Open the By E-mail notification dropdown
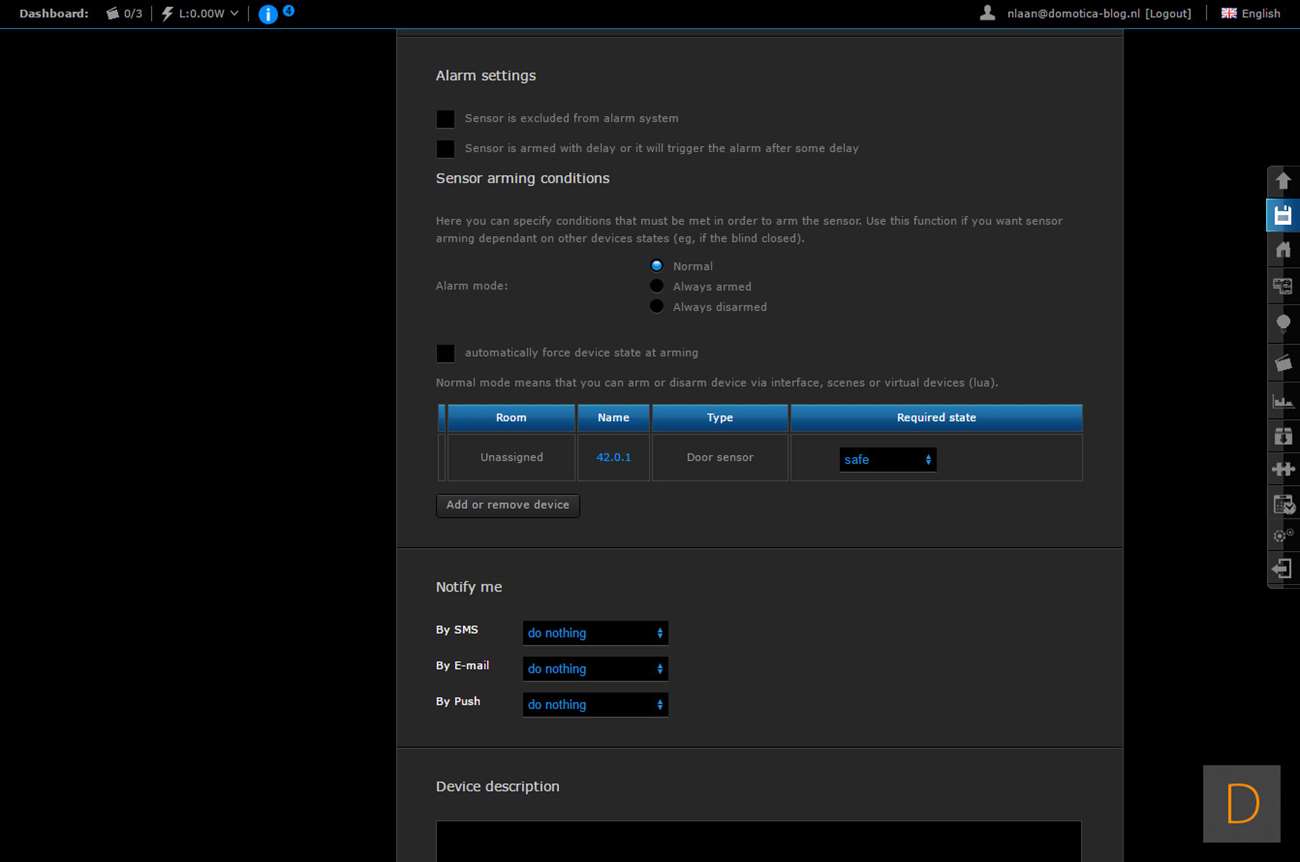 [595, 669]
